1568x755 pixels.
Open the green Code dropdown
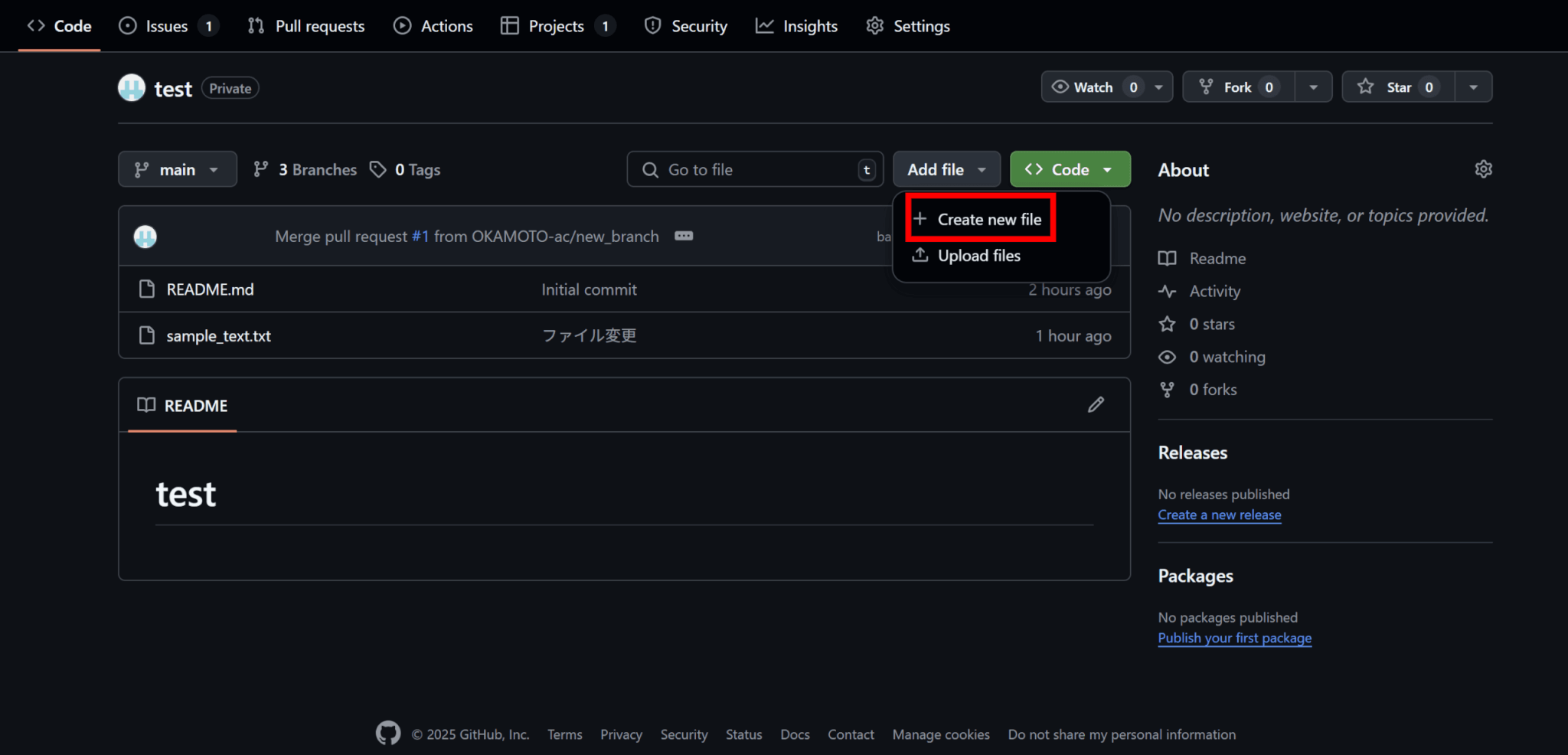click(x=1070, y=169)
